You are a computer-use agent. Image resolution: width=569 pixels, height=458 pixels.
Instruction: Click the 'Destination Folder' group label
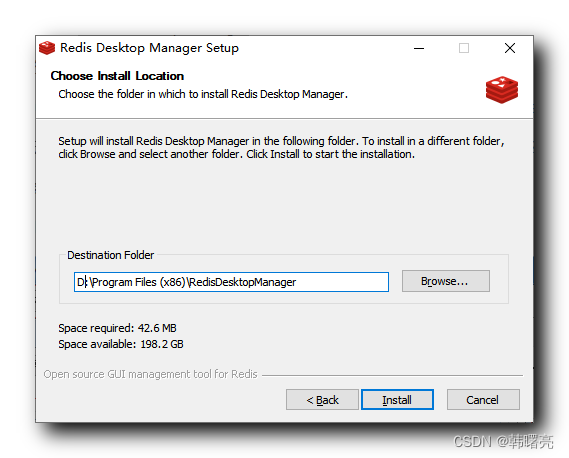[111, 255]
